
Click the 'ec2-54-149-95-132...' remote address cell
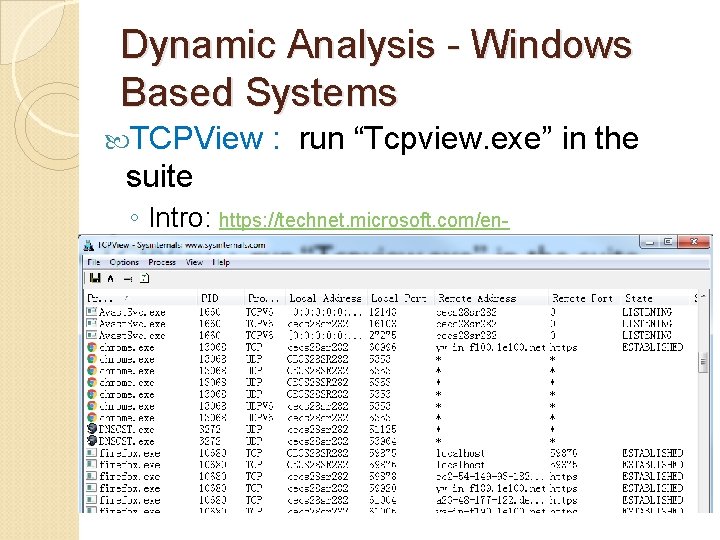click(x=489, y=477)
